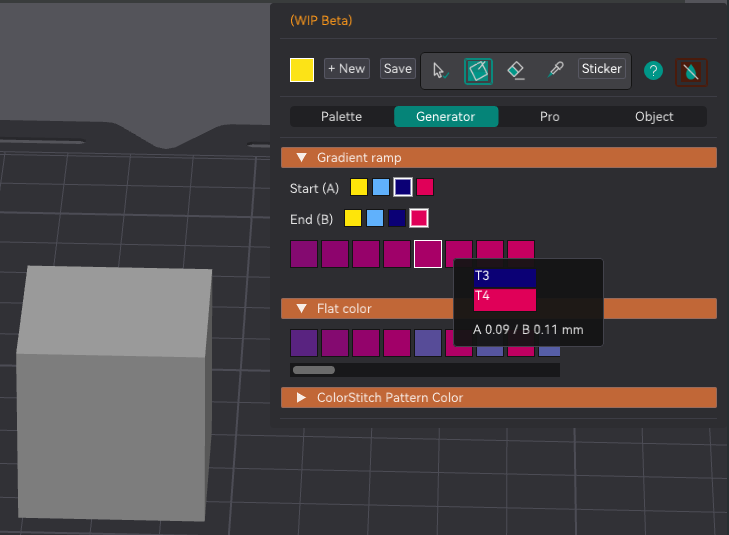Image resolution: width=729 pixels, height=535 pixels.
Task: Pick the eyedropper tool
Action: [x=555, y=70]
